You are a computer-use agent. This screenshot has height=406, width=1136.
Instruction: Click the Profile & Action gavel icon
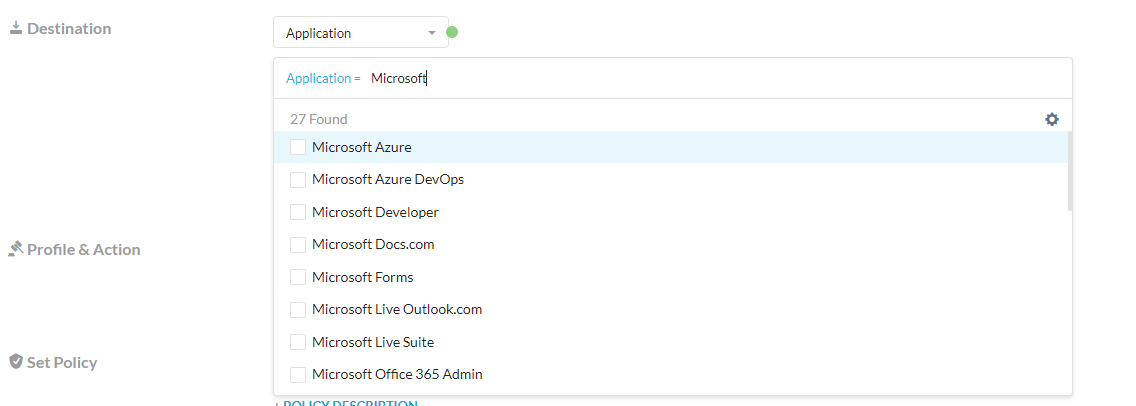click(x=16, y=249)
